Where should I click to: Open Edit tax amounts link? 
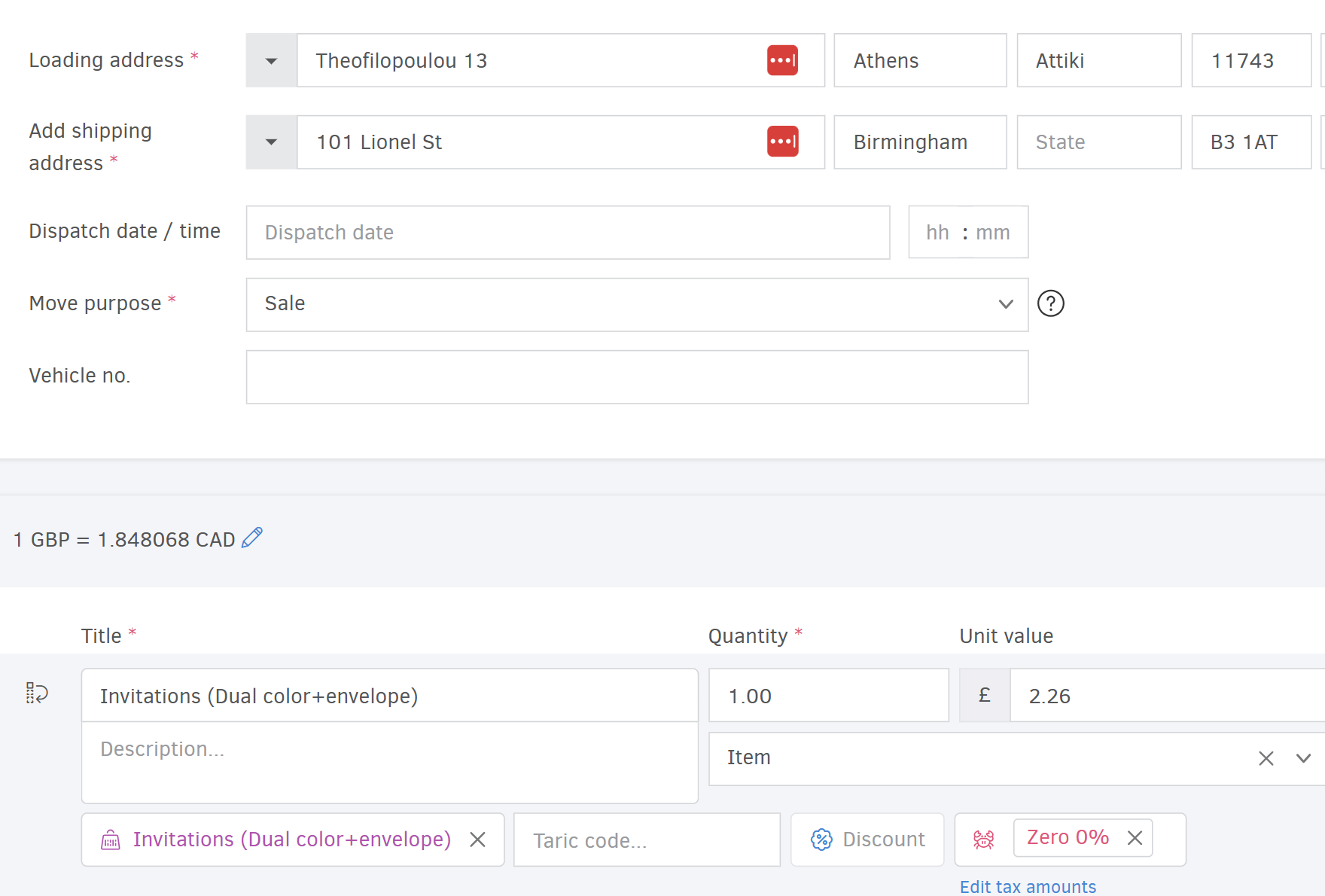(1028, 887)
